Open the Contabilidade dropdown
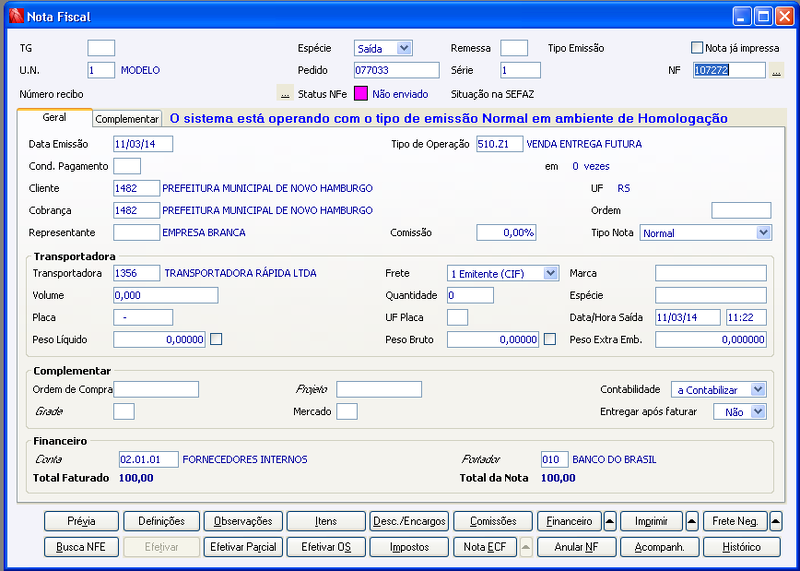This screenshot has width=800, height=571. point(718,389)
